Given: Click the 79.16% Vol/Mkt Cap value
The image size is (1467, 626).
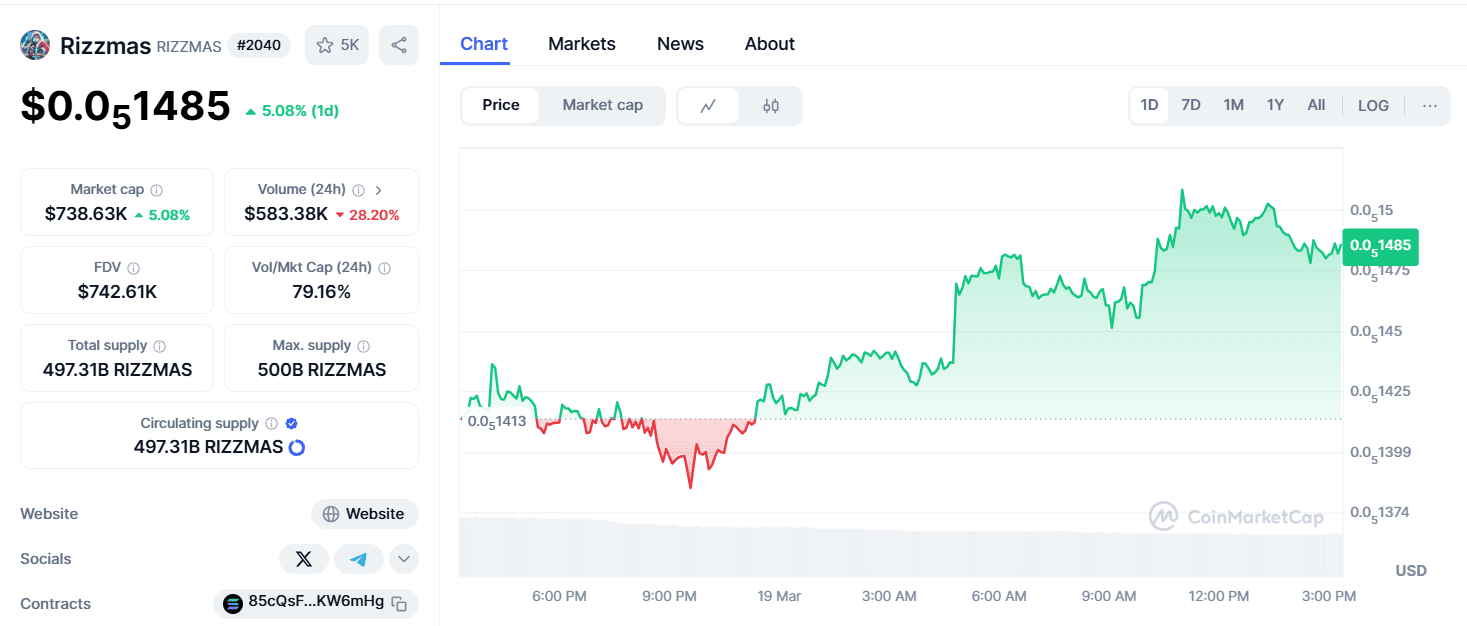Looking at the screenshot, I should (321, 292).
